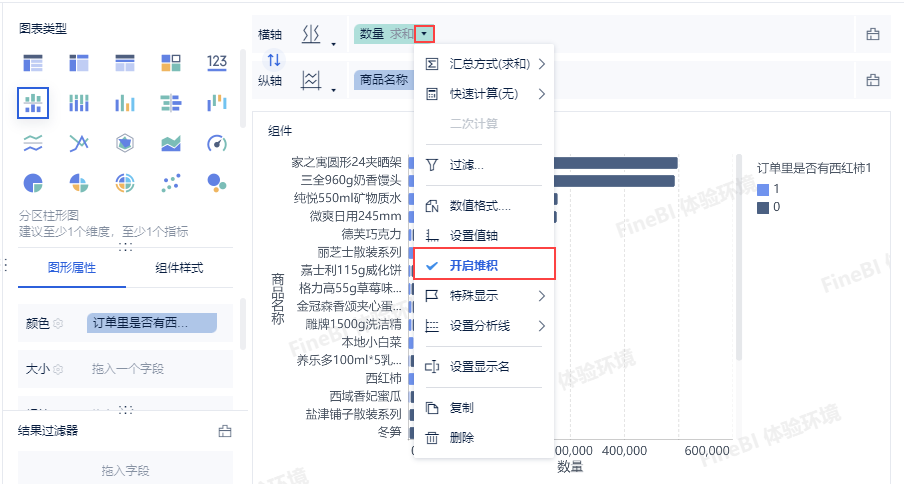Select the range area chart icon
Viewport: 904px width, 484px height.
click(x=171, y=143)
